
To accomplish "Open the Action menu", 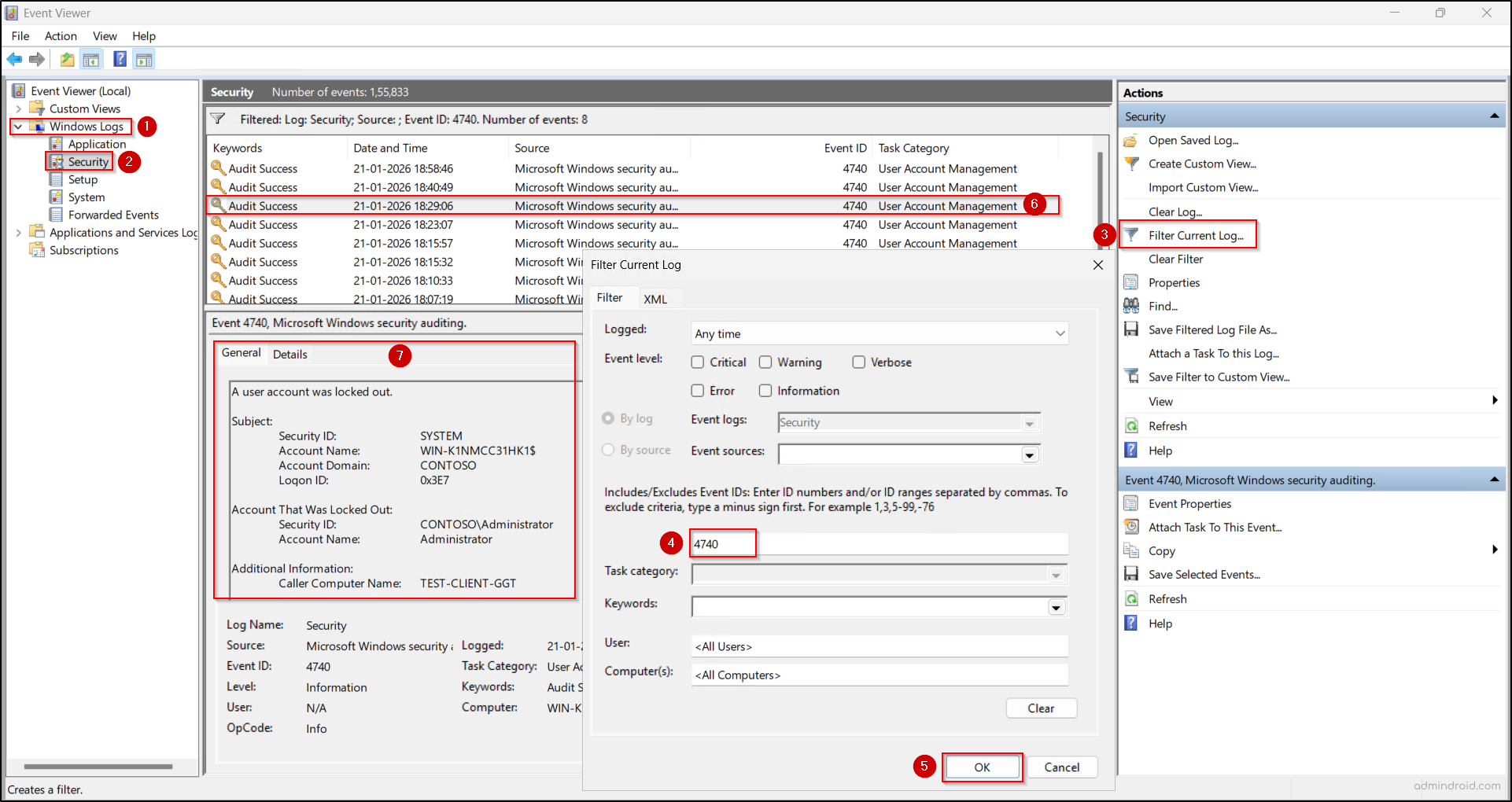I will (x=61, y=36).
